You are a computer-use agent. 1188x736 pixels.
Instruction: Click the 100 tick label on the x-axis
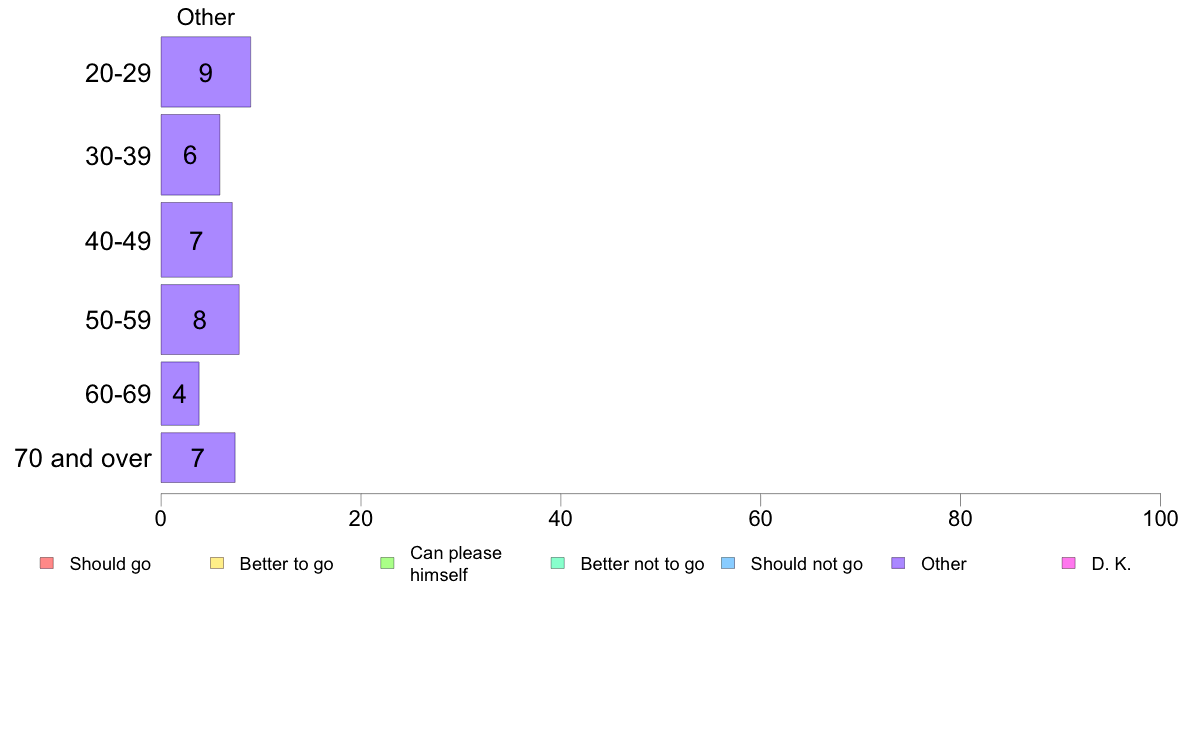click(x=1159, y=518)
